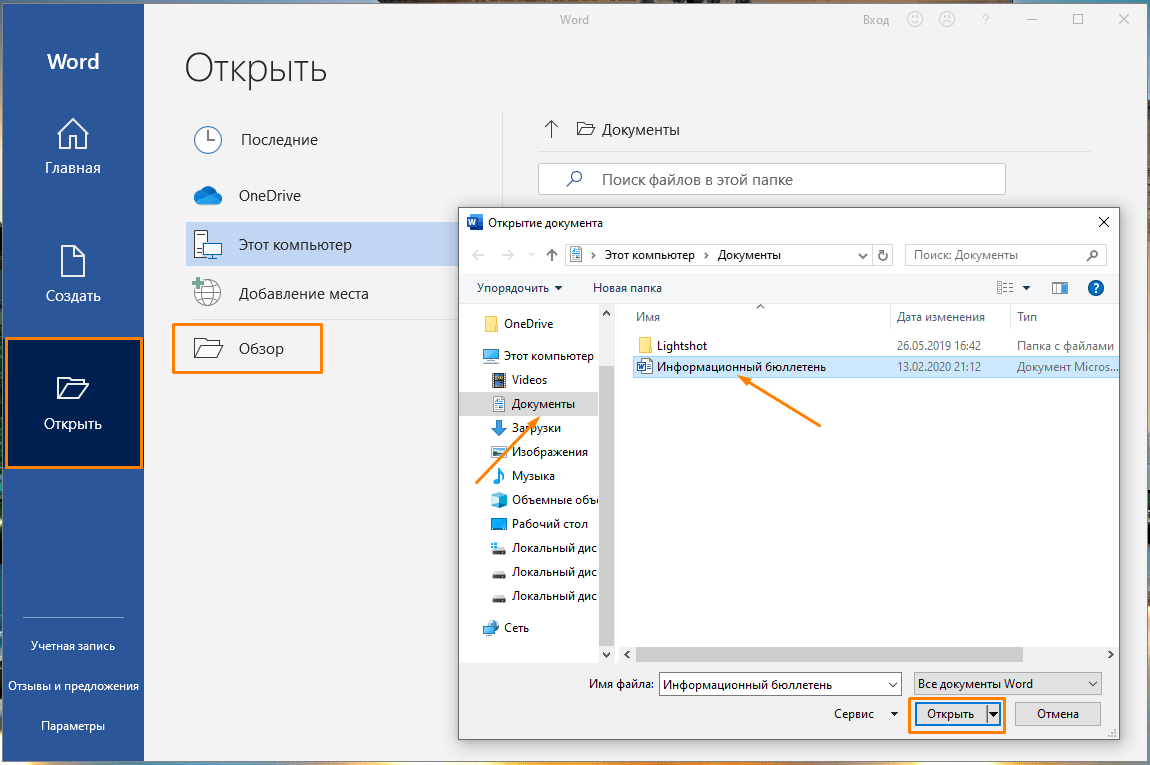Viewport: 1150px width, 765px height.
Task: Open Параметры settings
Action: [x=73, y=726]
